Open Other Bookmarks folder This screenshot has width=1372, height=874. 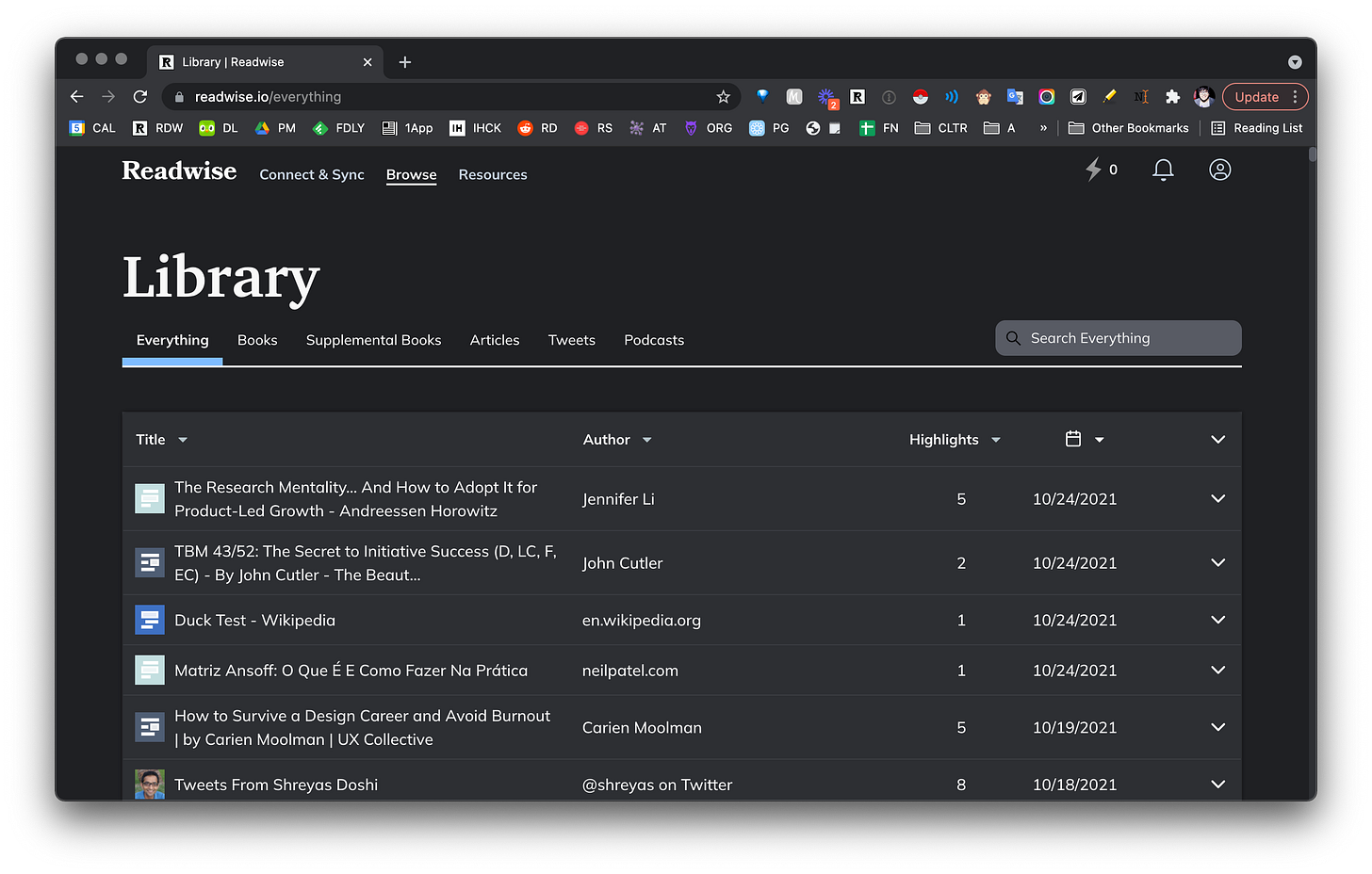[1129, 128]
